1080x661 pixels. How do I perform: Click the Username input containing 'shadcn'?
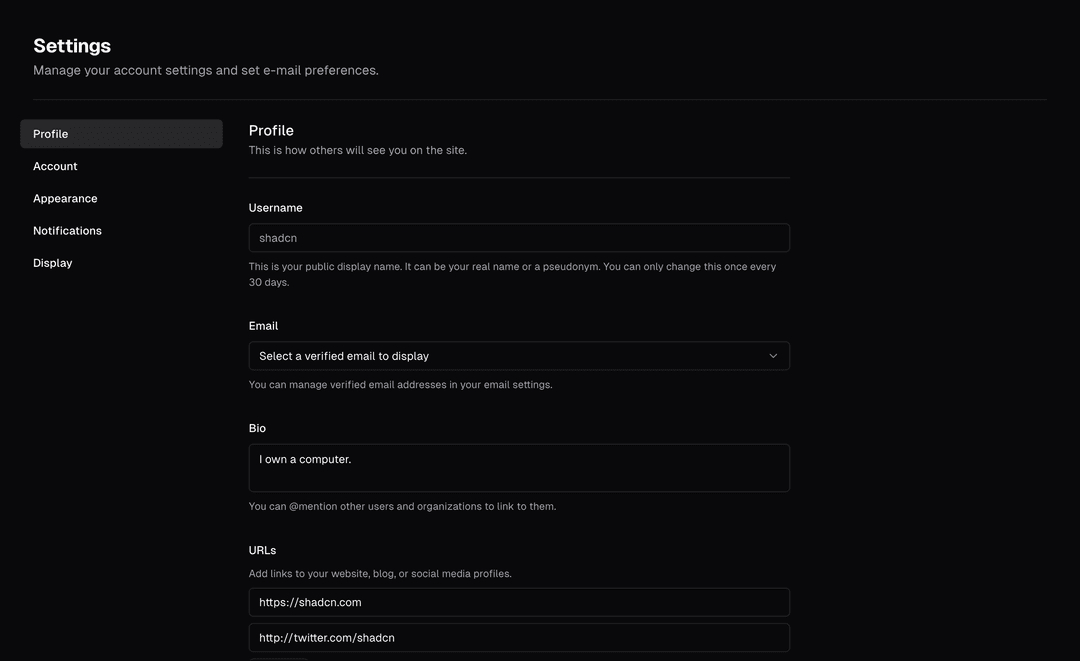[x=518, y=237]
